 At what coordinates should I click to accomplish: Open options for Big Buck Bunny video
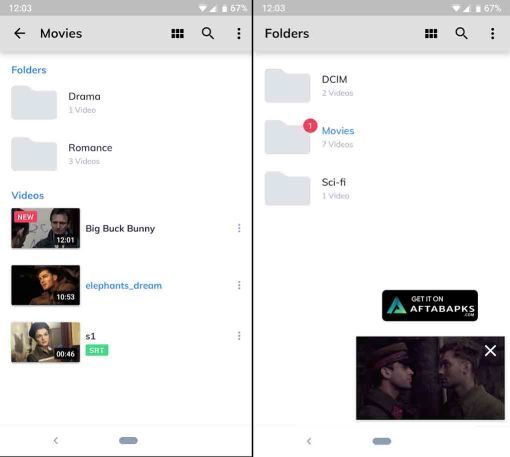click(x=239, y=228)
